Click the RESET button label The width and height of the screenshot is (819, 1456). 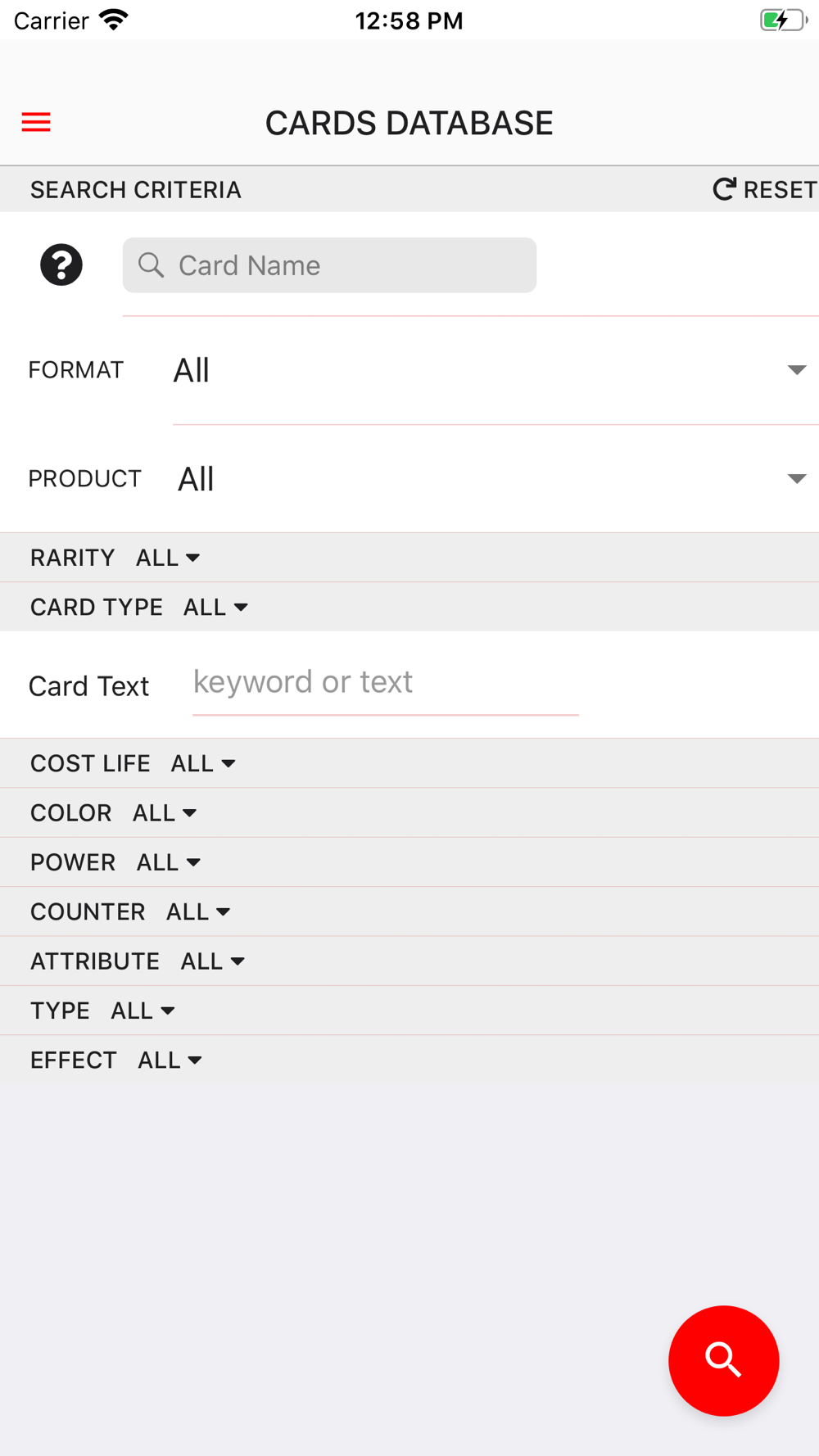click(x=779, y=190)
